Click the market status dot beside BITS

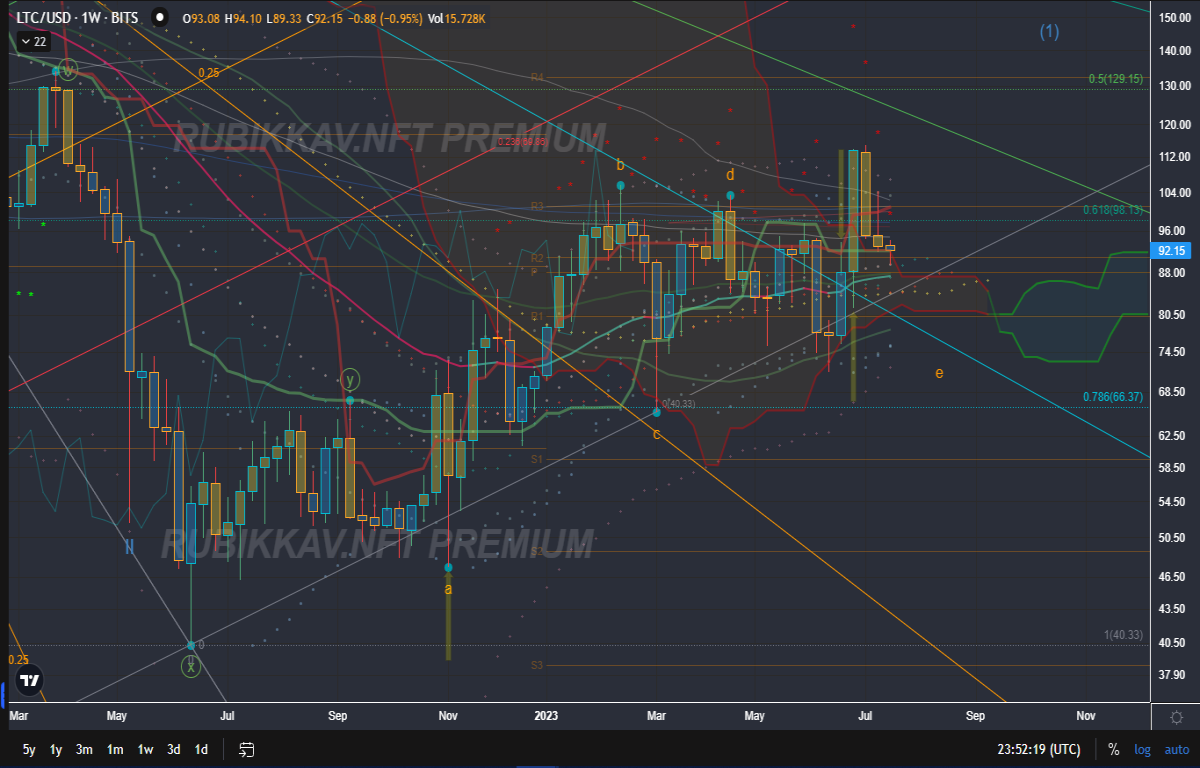(160, 18)
